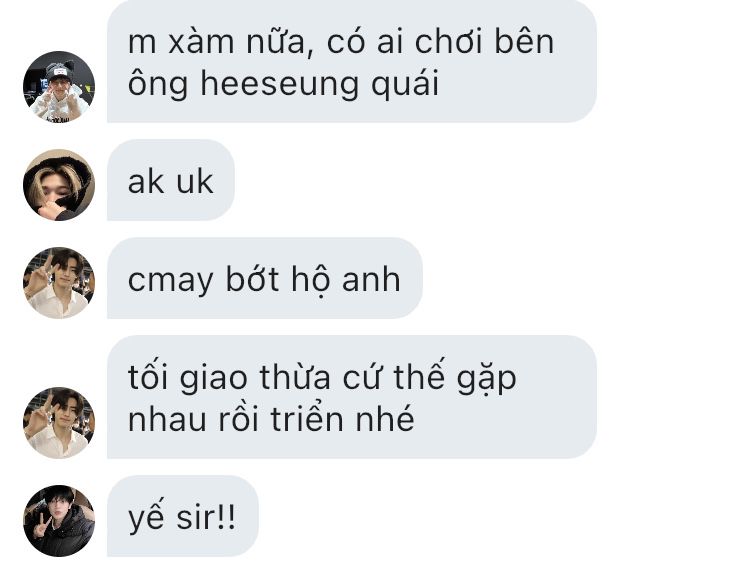Select the 'ak uk' message bubble
Viewport: 749px width, 568px height.
(x=171, y=180)
